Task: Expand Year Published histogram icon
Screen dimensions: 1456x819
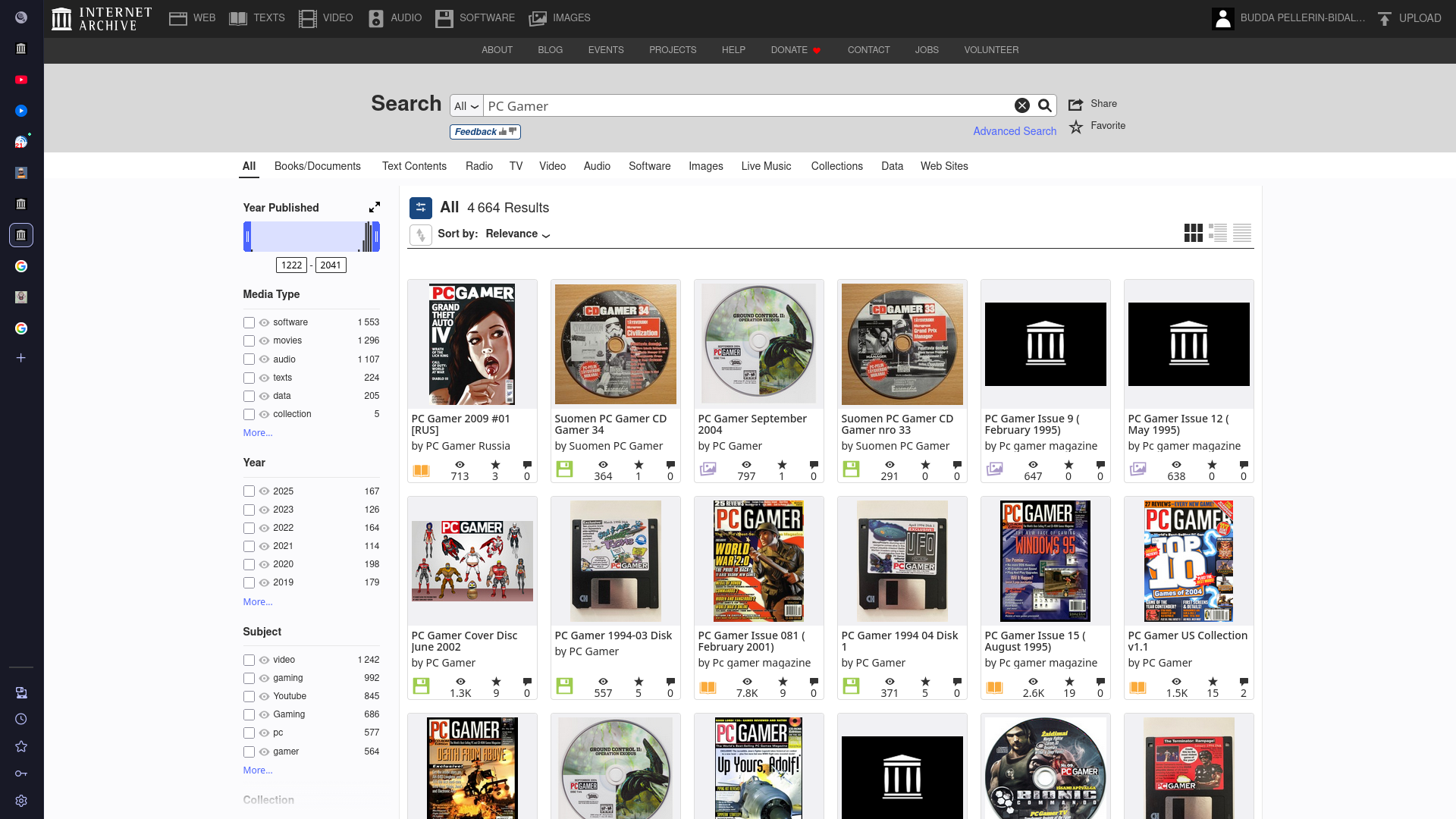Action: 374,207
